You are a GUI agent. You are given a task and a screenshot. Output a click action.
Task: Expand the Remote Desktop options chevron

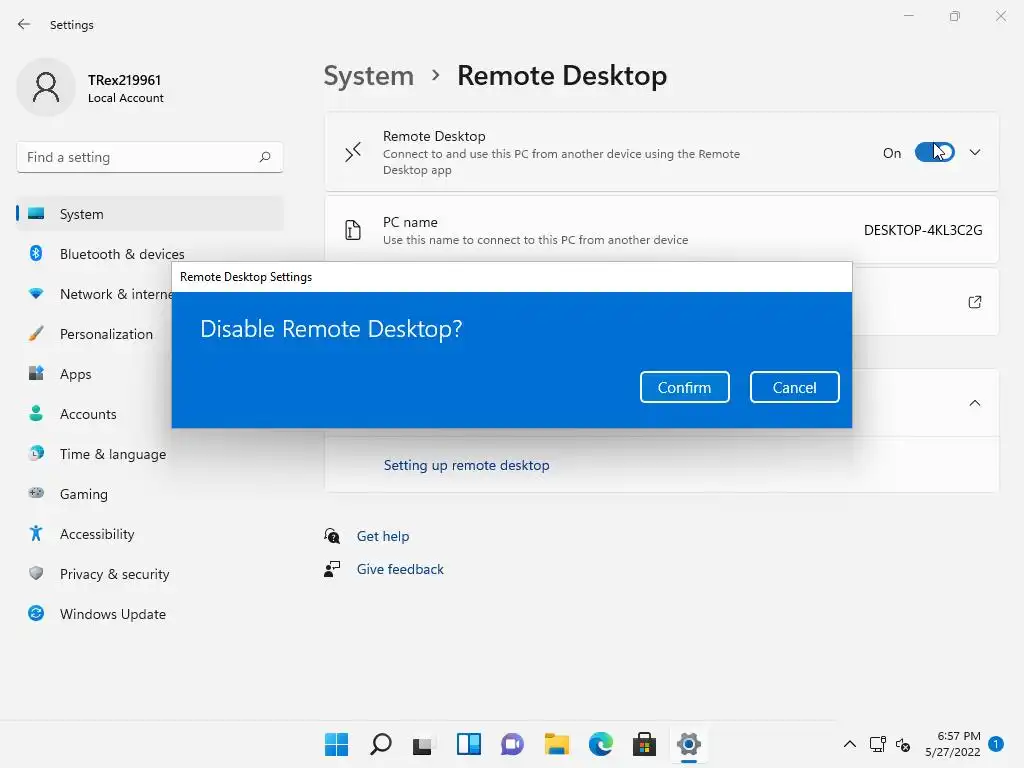pos(975,152)
